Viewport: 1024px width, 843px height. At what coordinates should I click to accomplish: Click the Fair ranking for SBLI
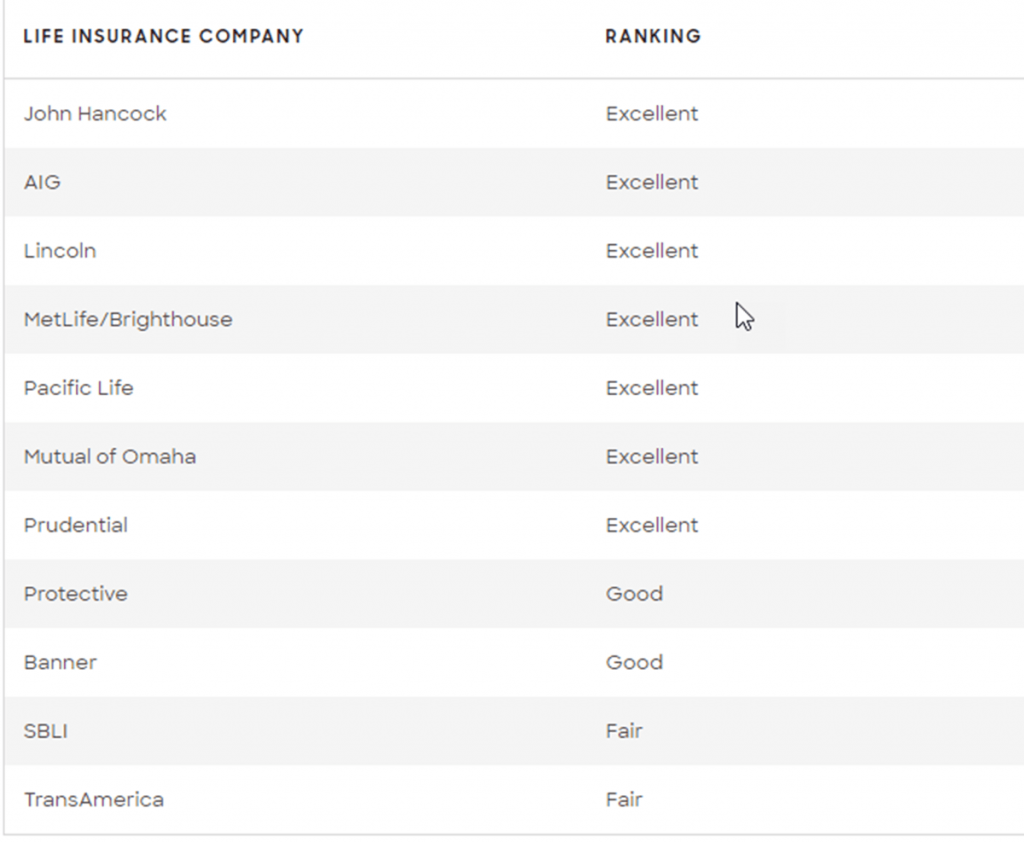click(x=624, y=731)
